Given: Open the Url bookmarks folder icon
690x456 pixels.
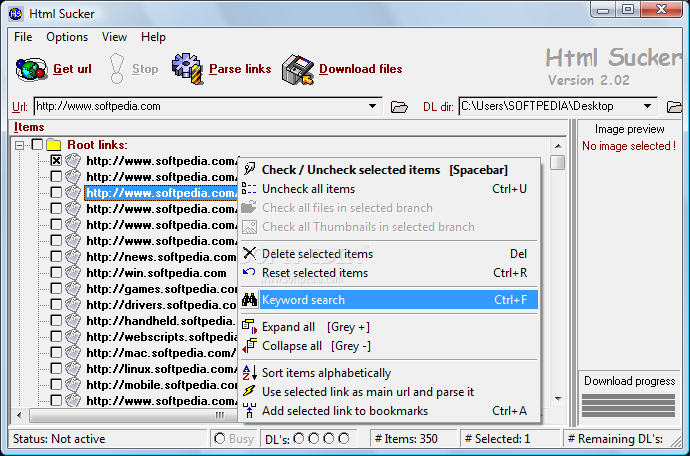Looking at the screenshot, I should click(399, 107).
